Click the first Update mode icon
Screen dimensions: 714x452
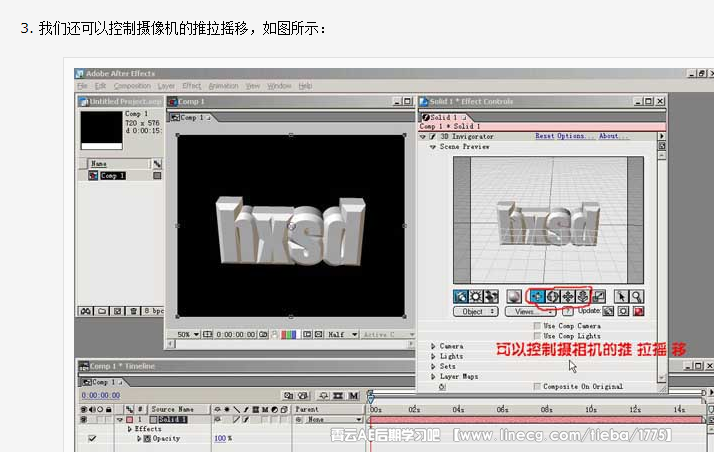(608, 311)
